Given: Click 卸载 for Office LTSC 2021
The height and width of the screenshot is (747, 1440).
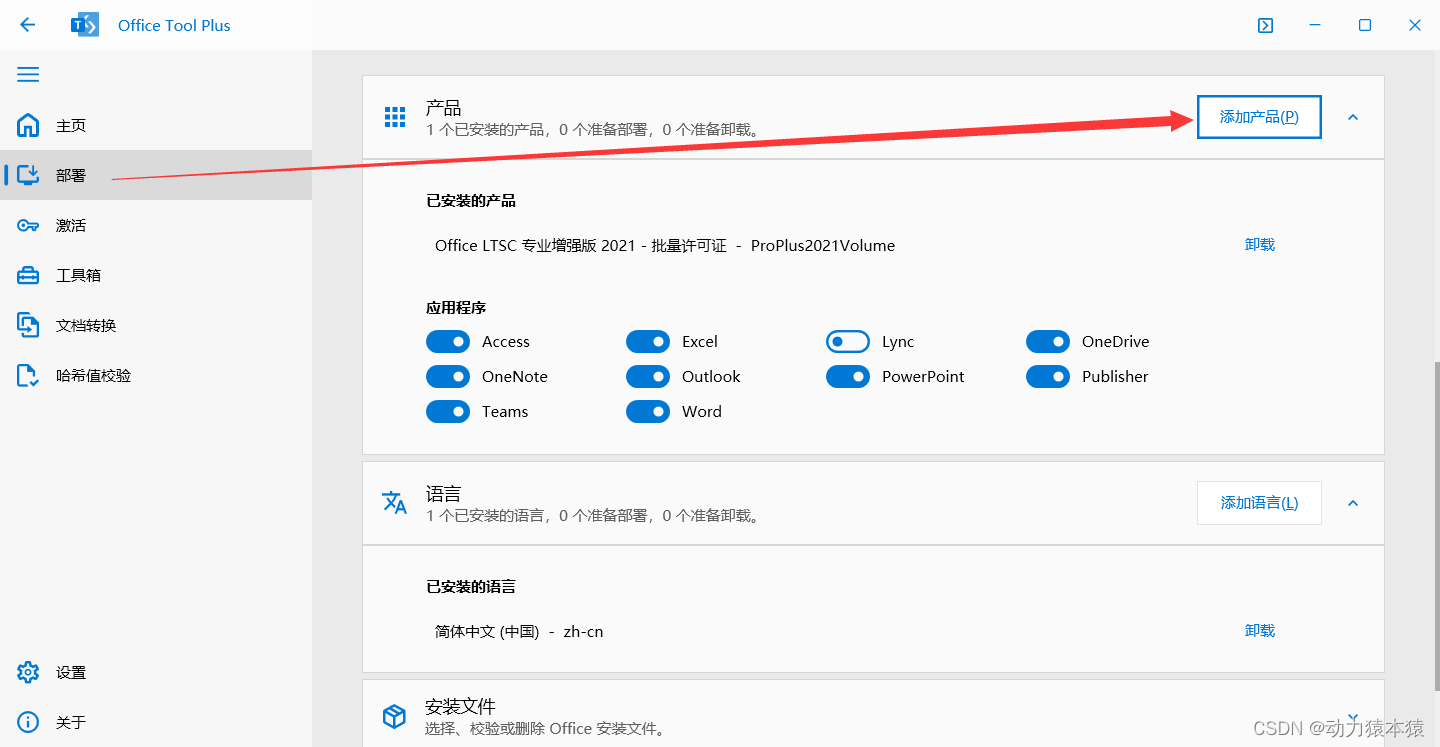Looking at the screenshot, I should pos(1260,244).
